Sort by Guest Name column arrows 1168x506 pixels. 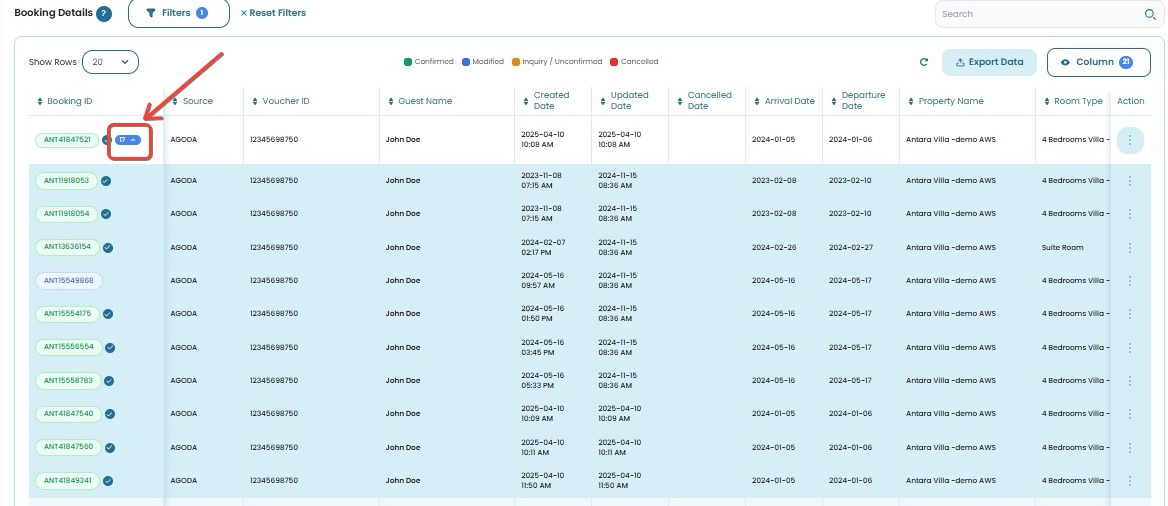[x=390, y=101]
